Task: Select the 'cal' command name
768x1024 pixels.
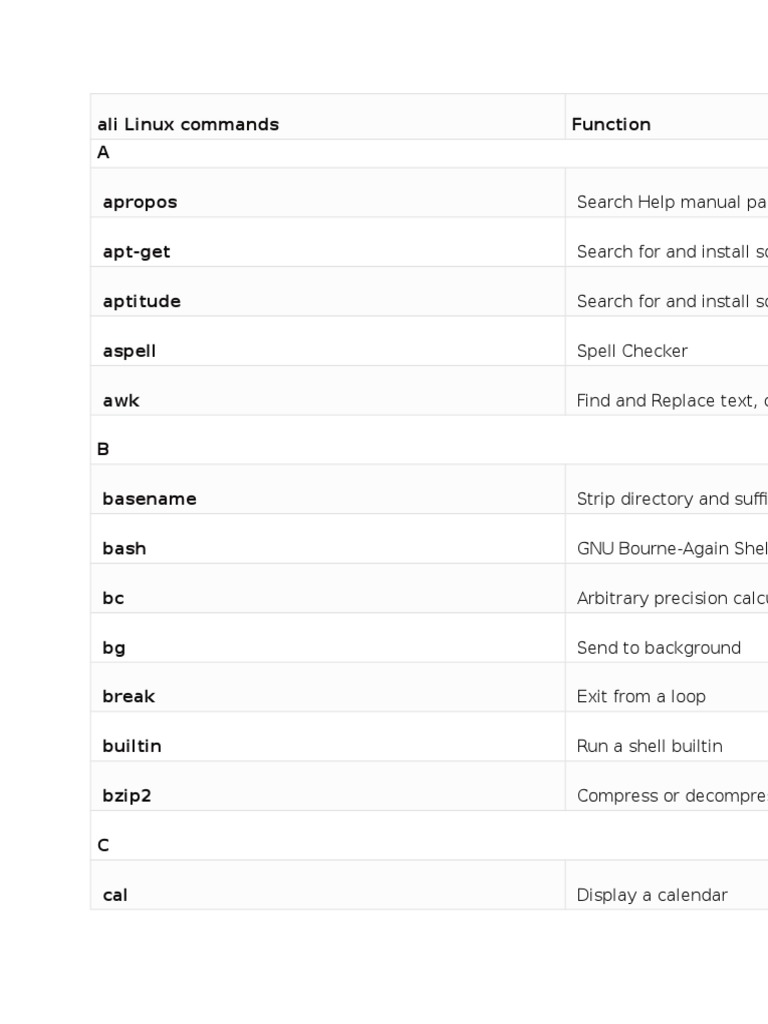Action: pyautogui.click(x=115, y=895)
